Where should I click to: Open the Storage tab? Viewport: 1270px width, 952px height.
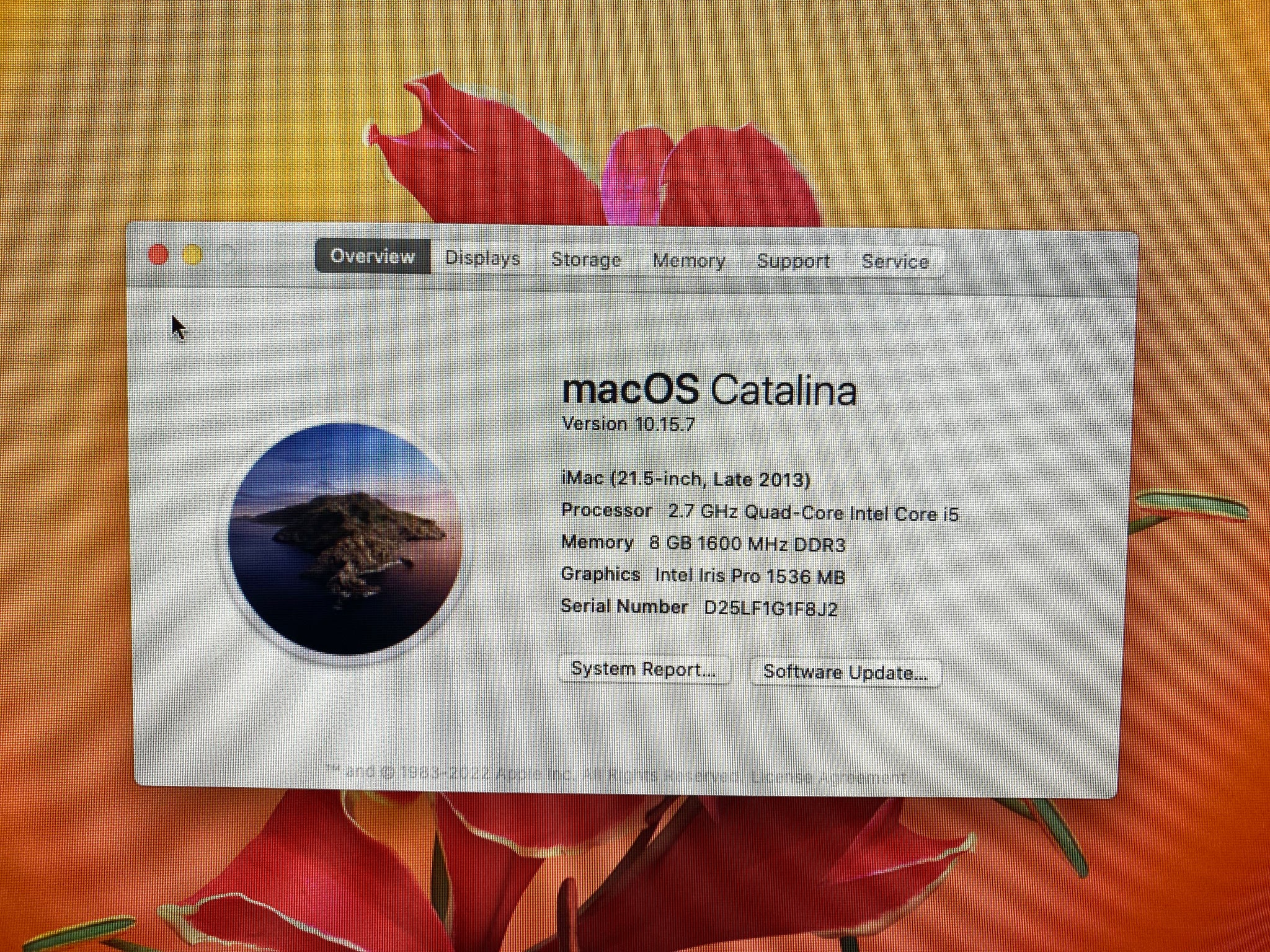[586, 259]
